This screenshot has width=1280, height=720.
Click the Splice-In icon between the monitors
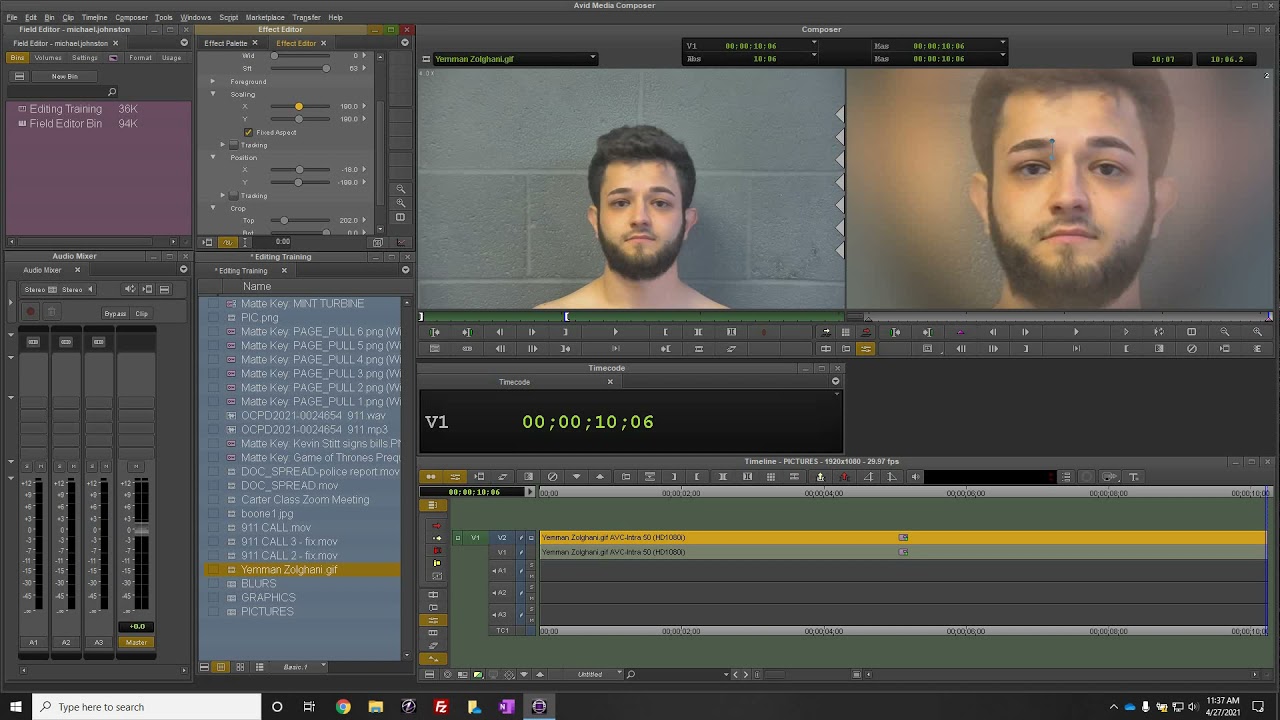pos(826,332)
